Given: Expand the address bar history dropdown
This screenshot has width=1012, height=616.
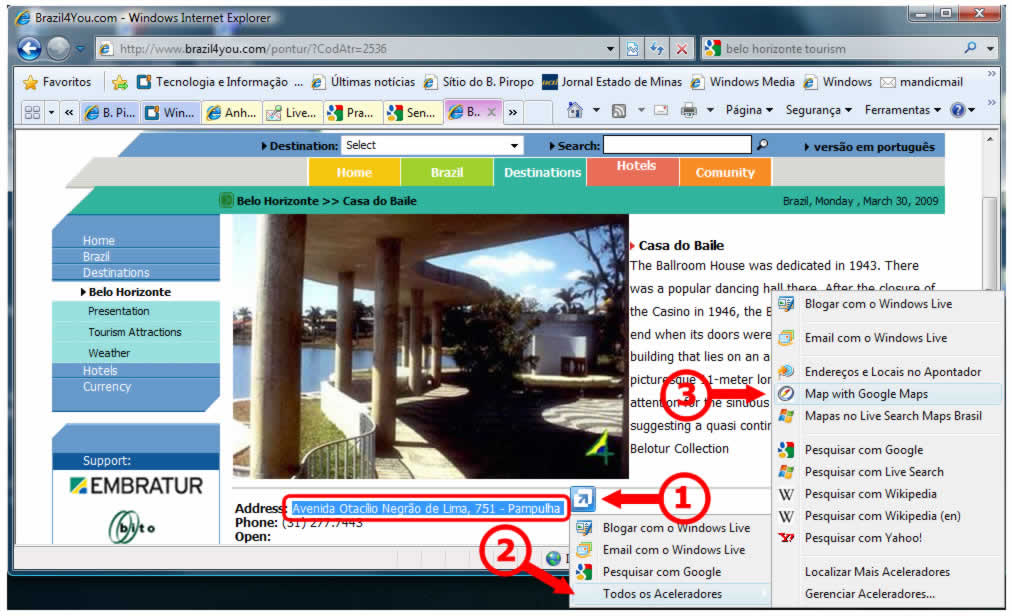Looking at the screenshot, I should (x=610, y=49).
